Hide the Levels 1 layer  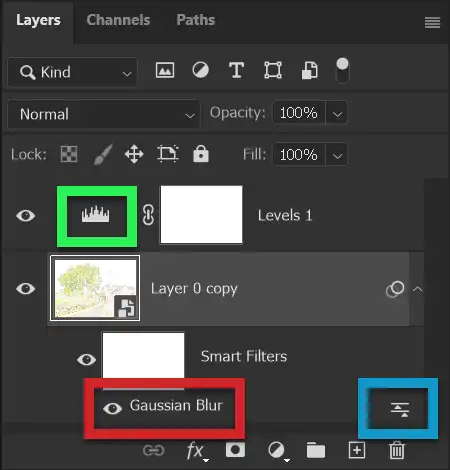[26, 216]
